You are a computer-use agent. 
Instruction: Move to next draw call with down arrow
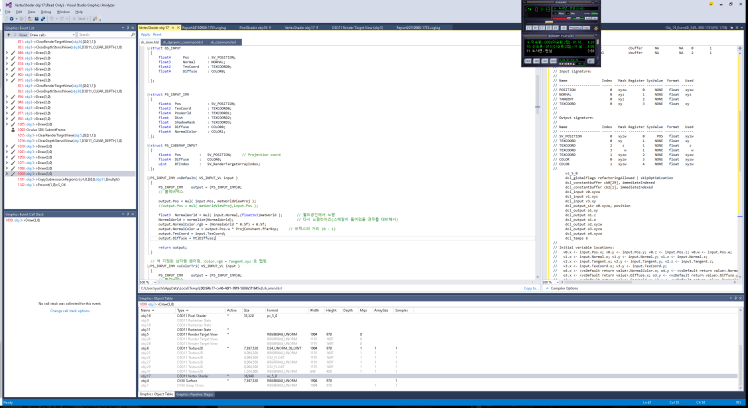coord(15,35)
